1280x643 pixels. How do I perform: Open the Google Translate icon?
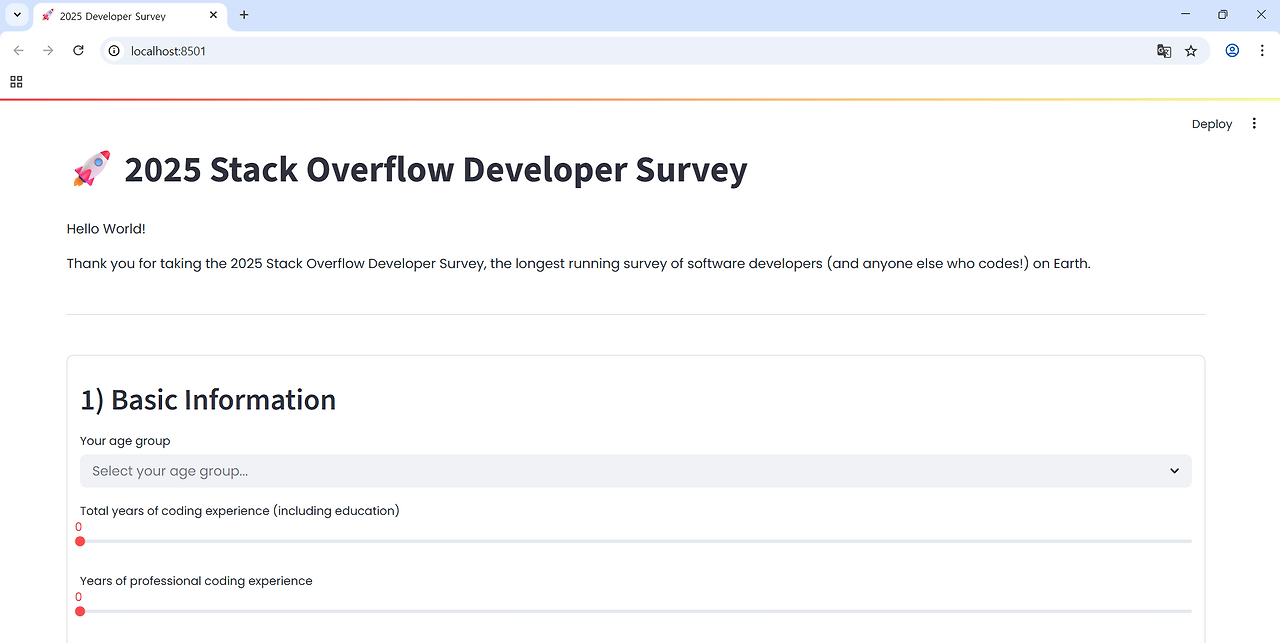[1164, 51]
